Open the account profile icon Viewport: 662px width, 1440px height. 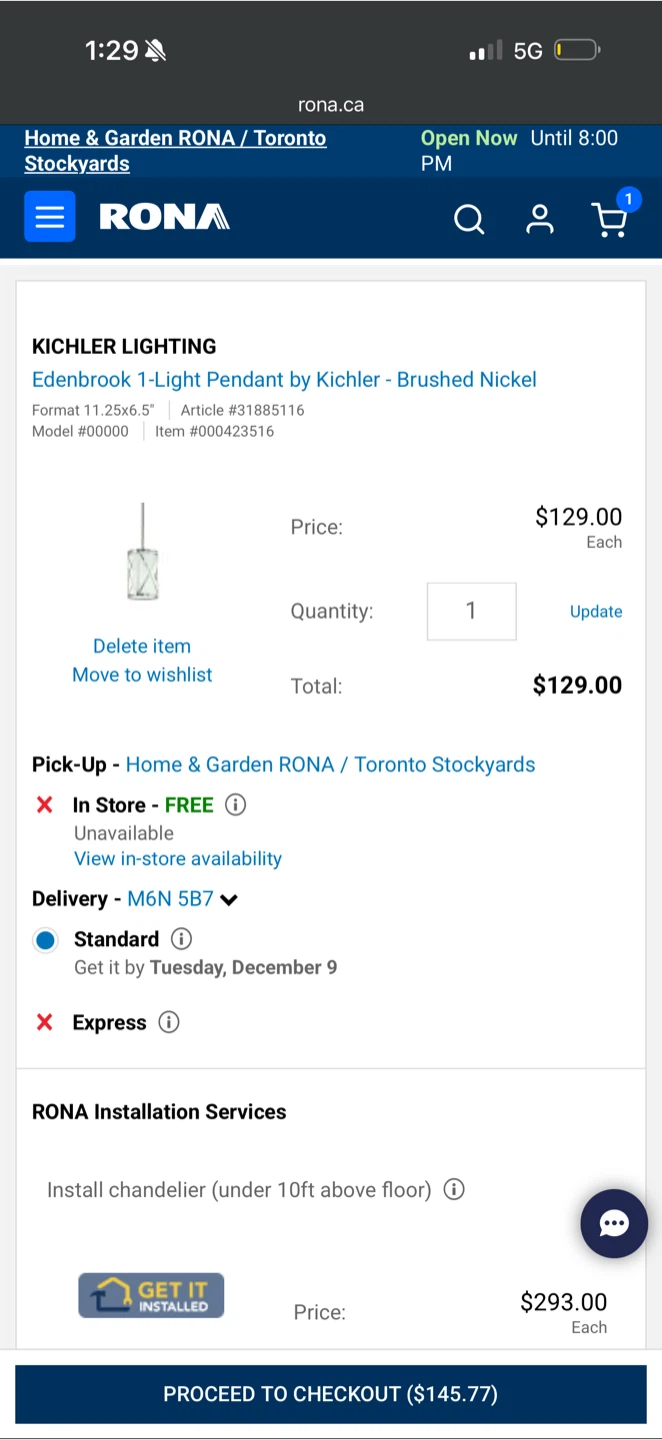click(x=539, y=219)
